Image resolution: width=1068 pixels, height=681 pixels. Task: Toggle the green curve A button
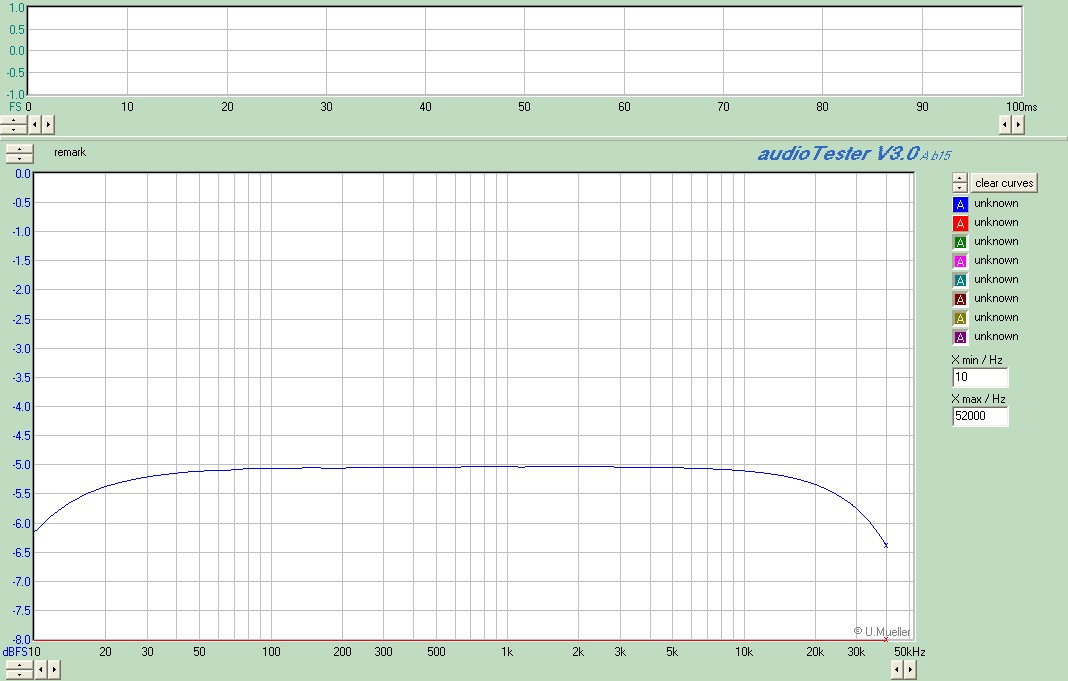[960, 242]
